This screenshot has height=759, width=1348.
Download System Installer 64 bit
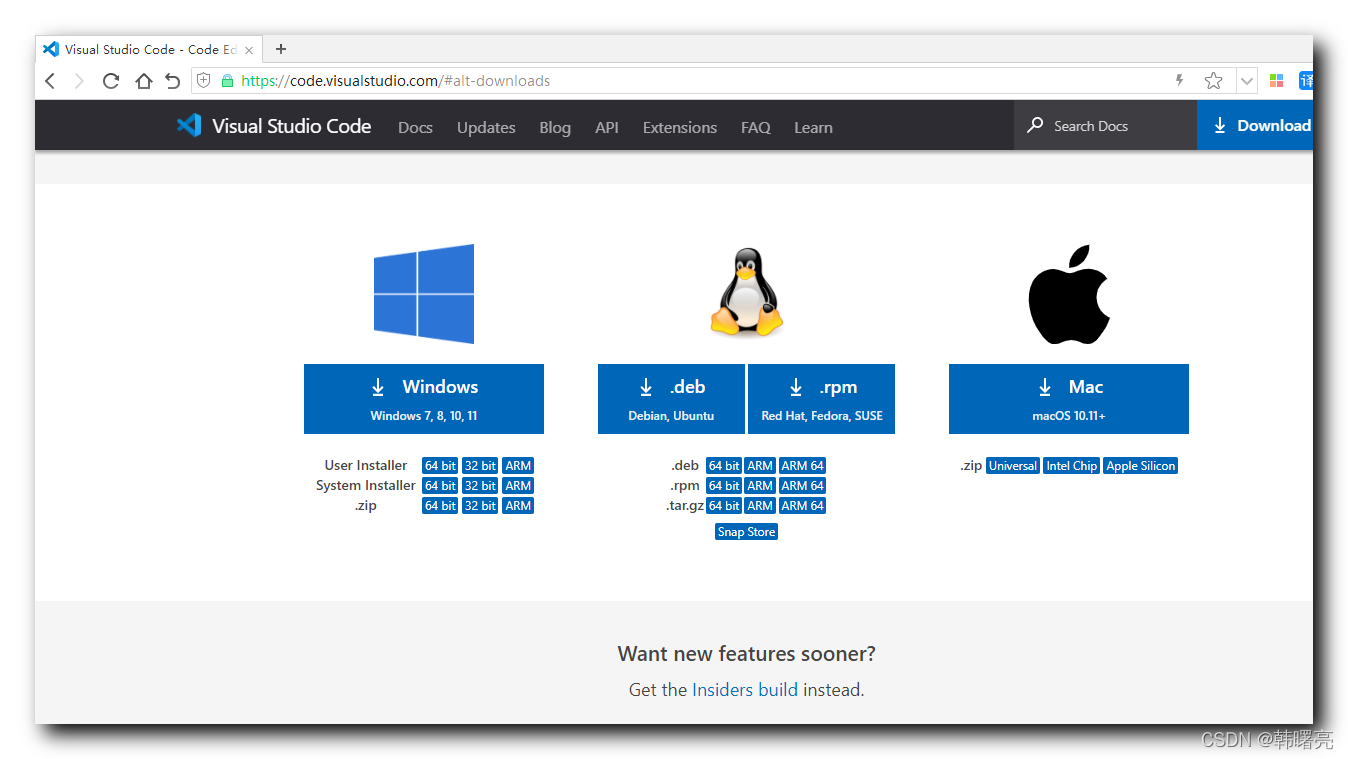440,486
